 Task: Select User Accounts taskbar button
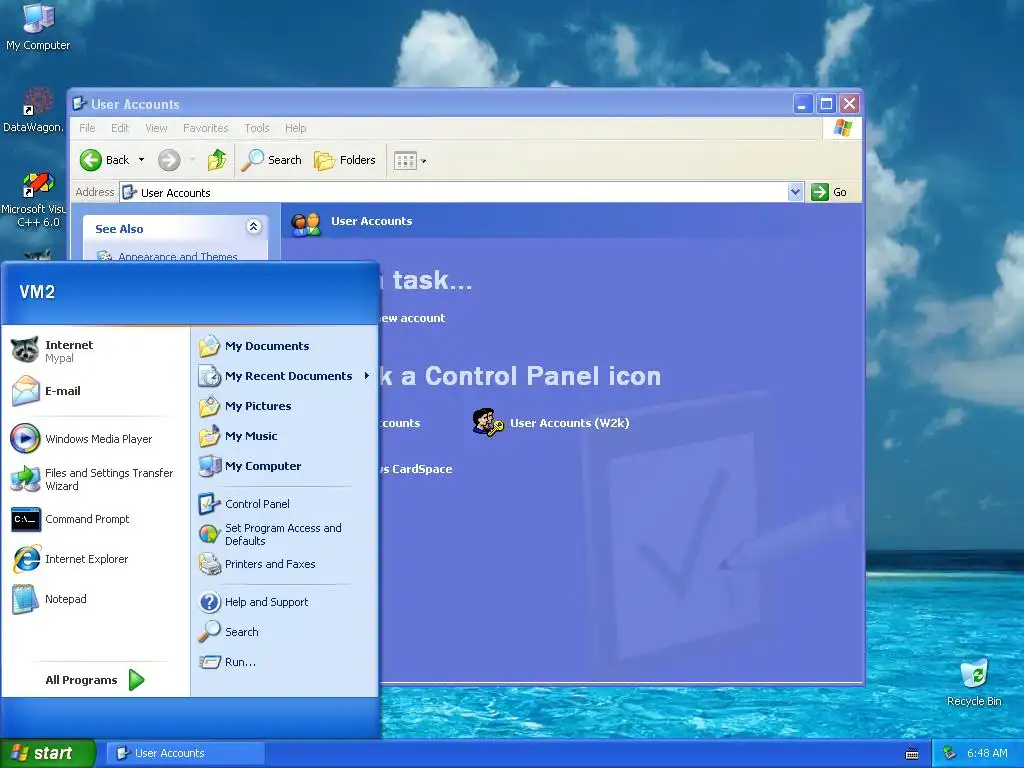click(x=185, y=753)
